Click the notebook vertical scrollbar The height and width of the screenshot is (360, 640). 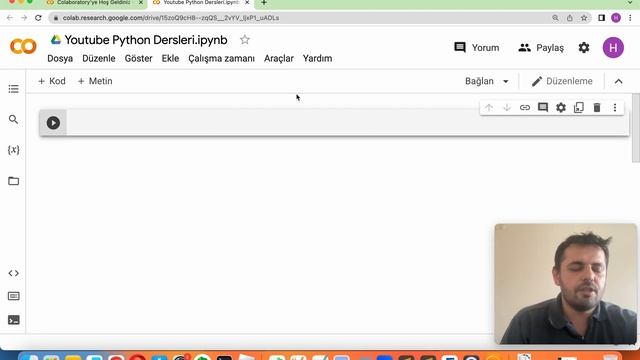point(636,128)
